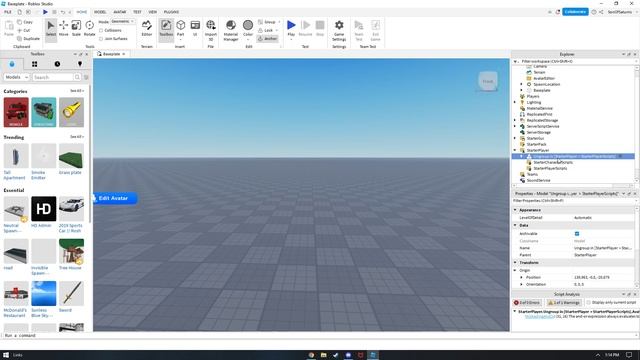Collapse the Appearance properties section
Screen dimensions: 640x360
(x=515, y=210)
